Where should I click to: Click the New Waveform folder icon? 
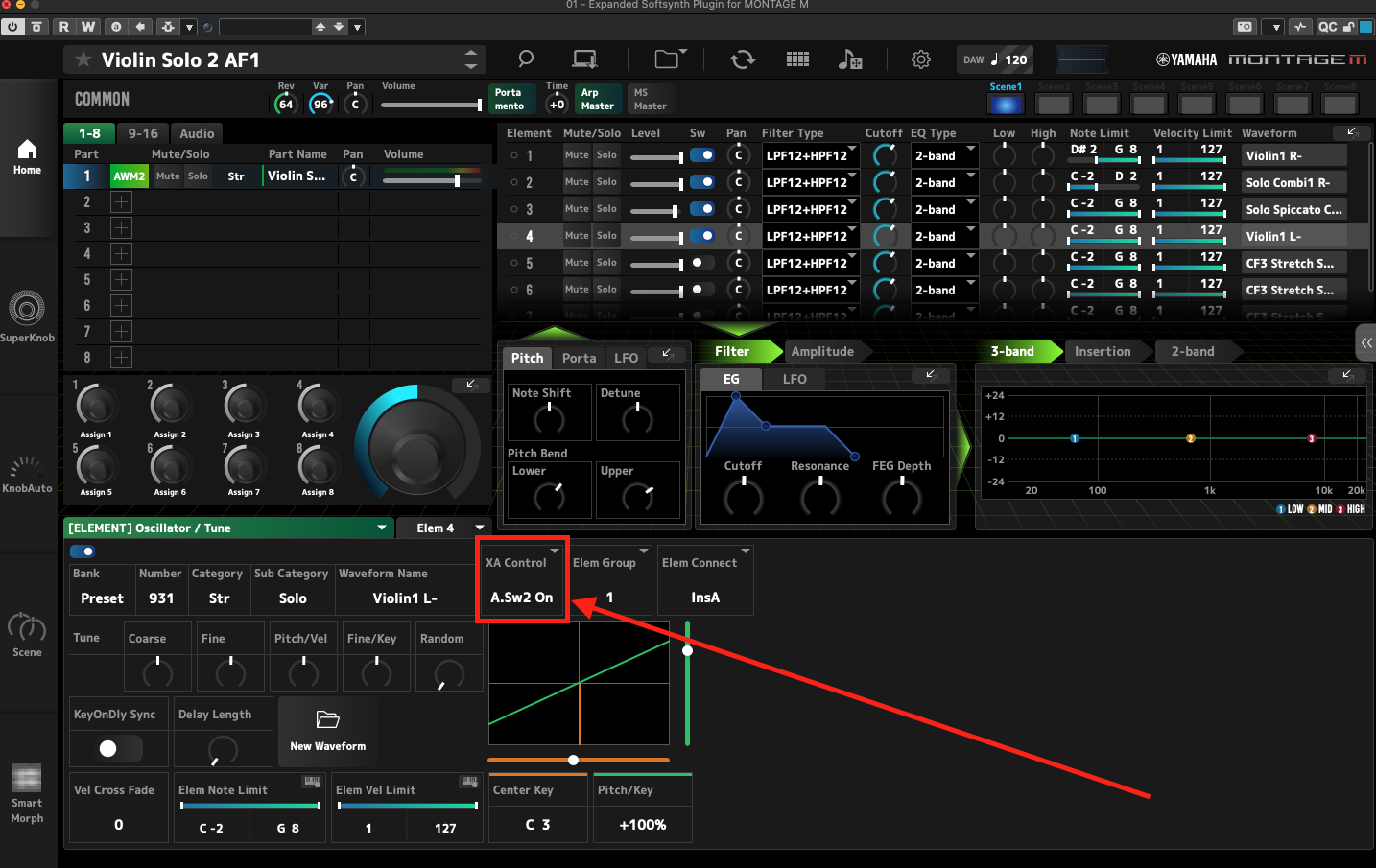(x=327, y=720)
